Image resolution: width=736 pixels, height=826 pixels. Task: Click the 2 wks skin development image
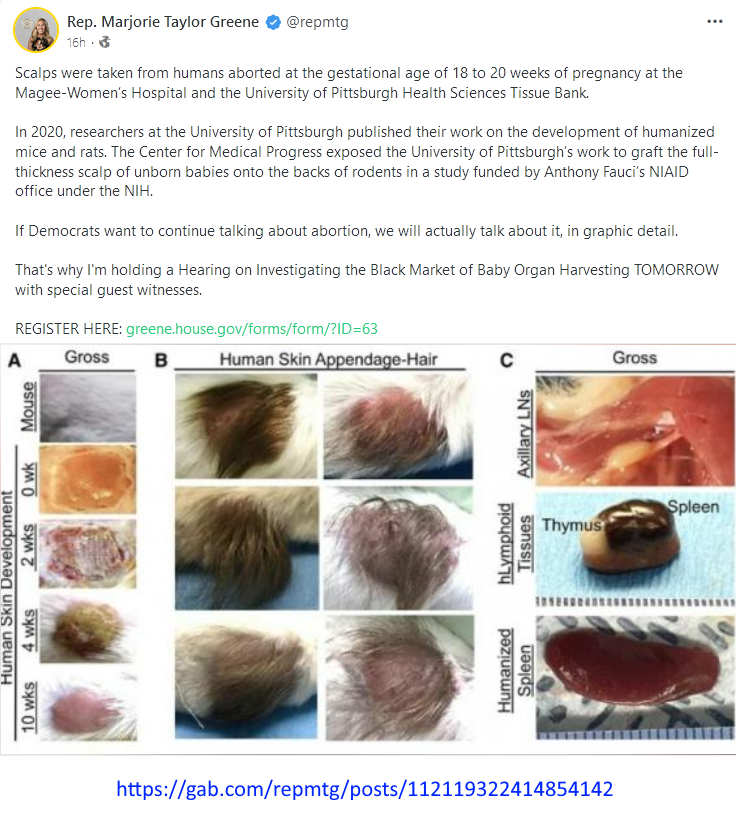[87, 554]
